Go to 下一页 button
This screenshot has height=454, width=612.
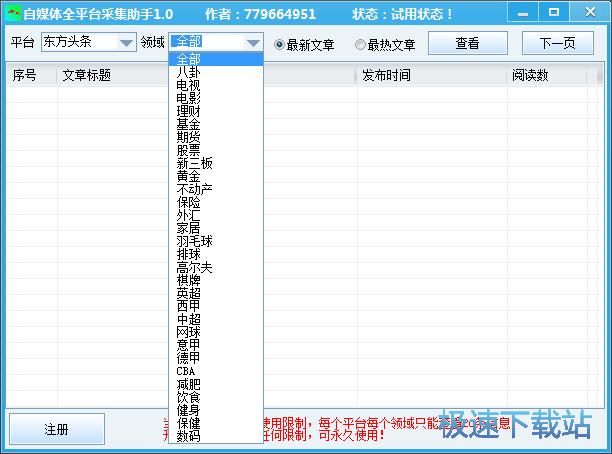point(558,43)
